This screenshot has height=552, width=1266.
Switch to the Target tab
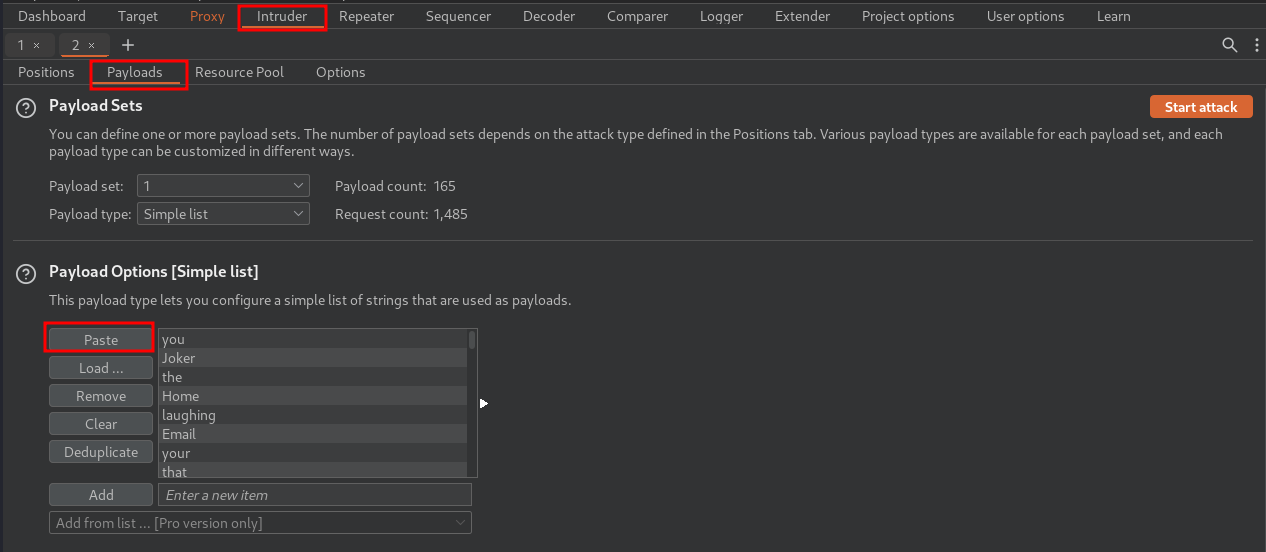click(138, 16)
